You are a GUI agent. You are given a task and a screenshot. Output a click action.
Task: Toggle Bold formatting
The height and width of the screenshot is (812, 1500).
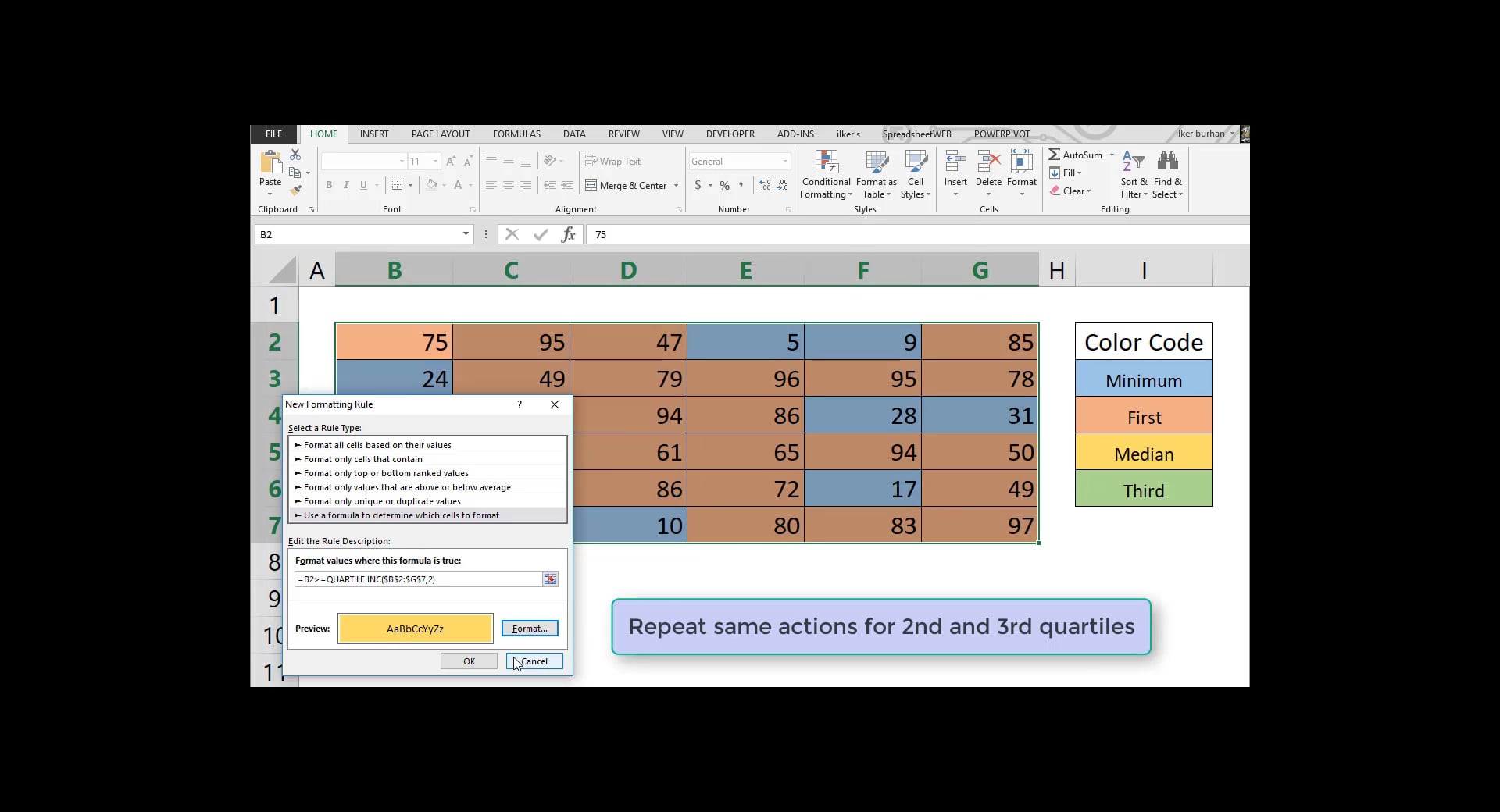point(328,185)
